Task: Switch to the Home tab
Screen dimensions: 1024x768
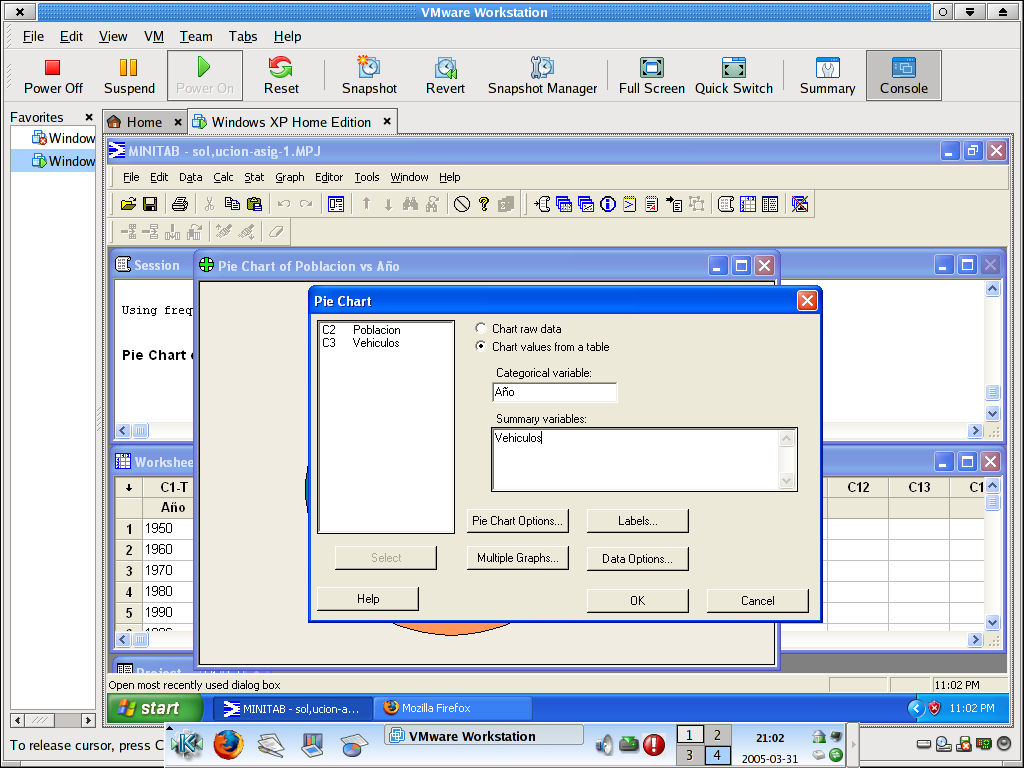Action: (x=144, y=122)
